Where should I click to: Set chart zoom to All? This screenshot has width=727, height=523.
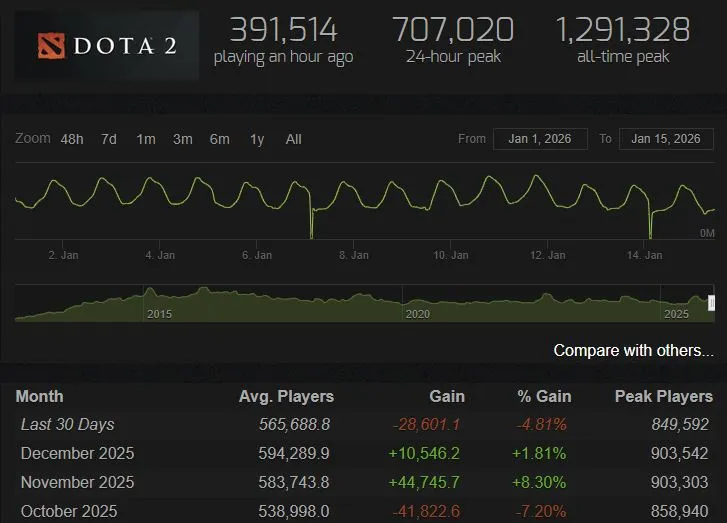(x=293, y=139)
